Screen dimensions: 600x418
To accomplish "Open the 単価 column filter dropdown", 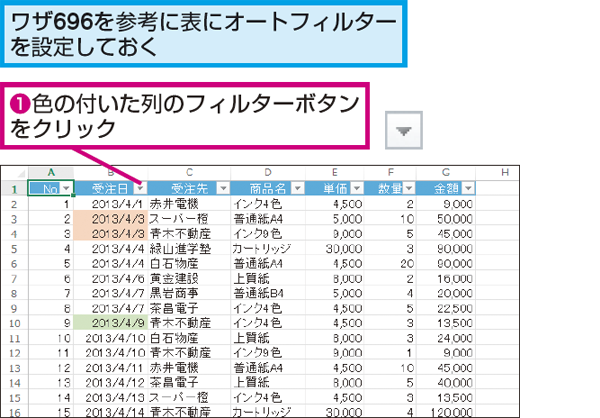I will (x=357, y=188).
